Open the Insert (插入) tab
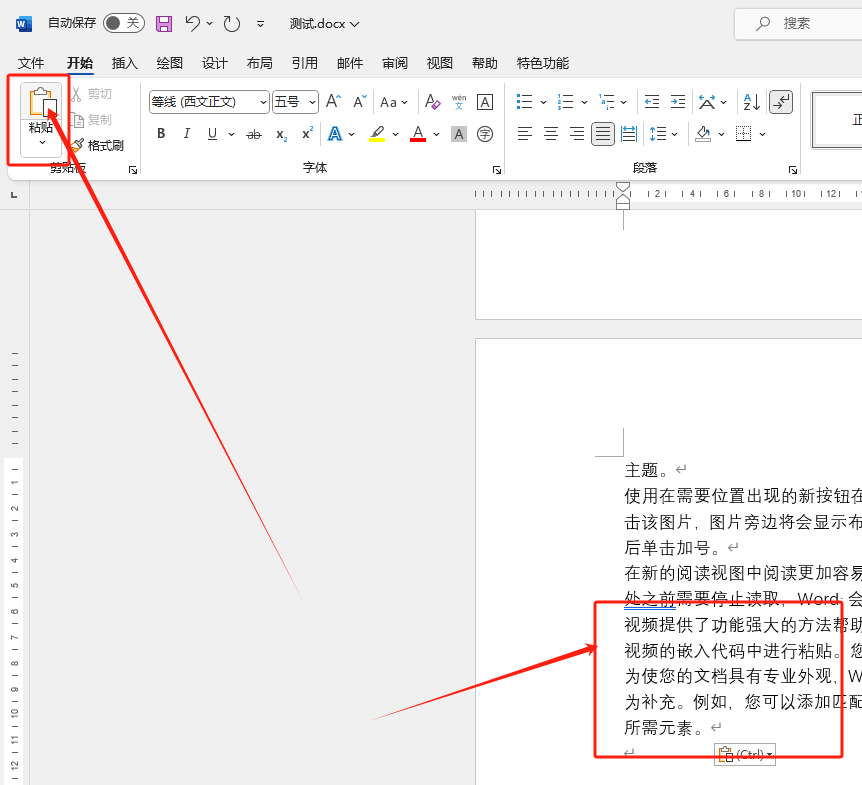This screenshot has height=785, width=862. click(125, 63)
